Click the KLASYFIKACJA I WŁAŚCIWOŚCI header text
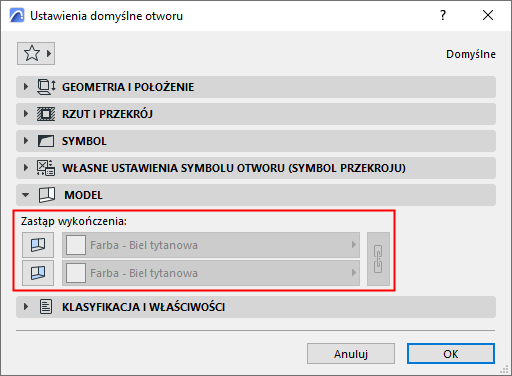Image resolution: width=512 pixels, height=376 pixels. (144, 307)
